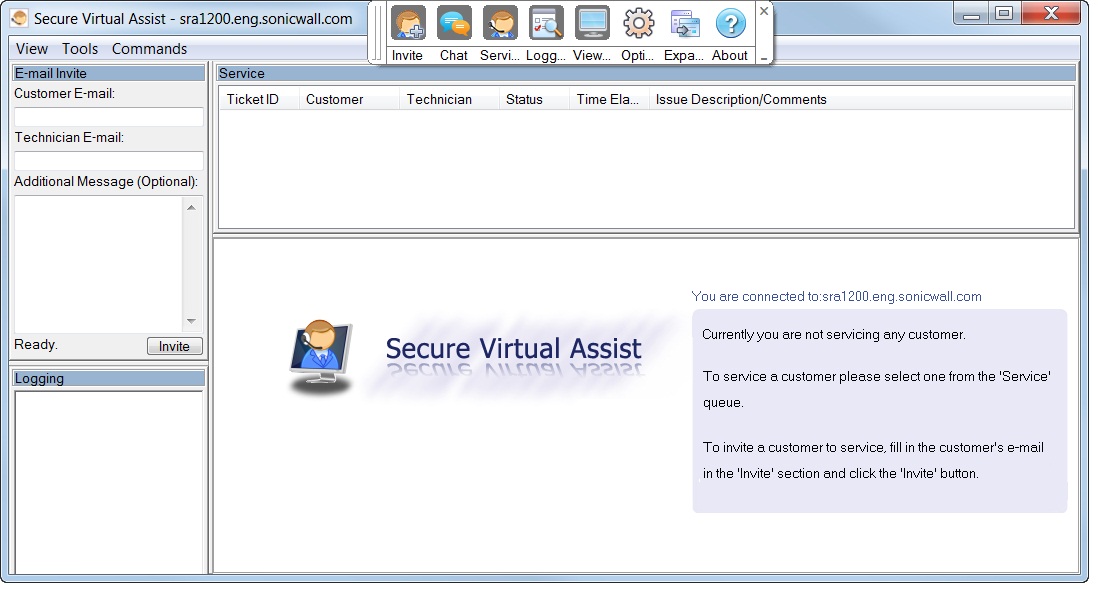Click the Invite button in E-mail Invite panel
The width and height of the screenshot is (1098, 589).
(174, 346)
